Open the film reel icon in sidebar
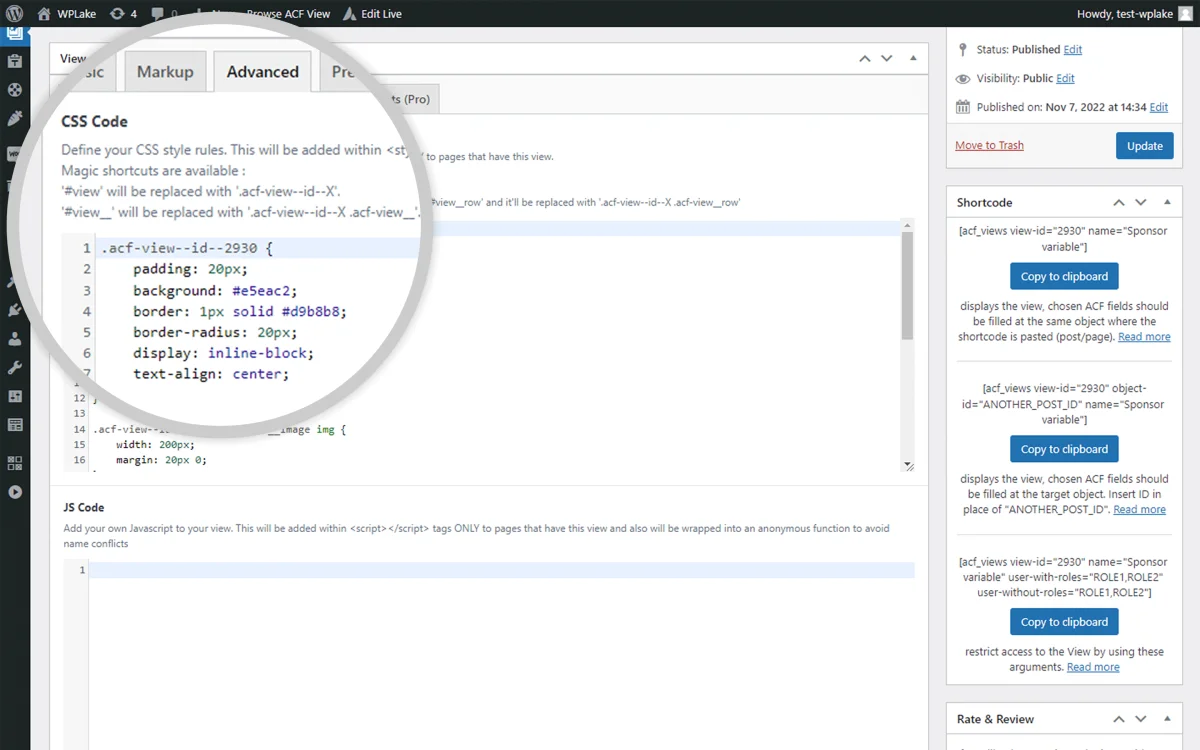 pos(15,89)
